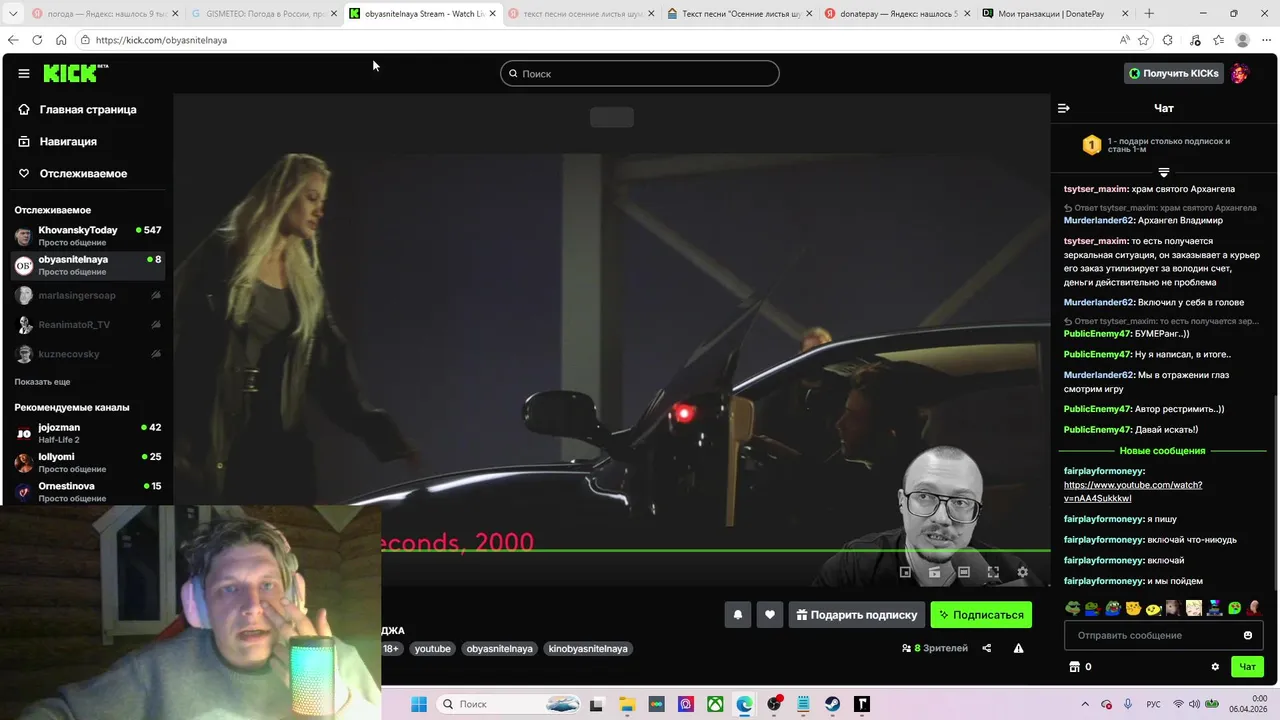This screenshot has width=1280, height=720.
Task: Open the emoji picker in the message box
Action: tap(1248, 635)
